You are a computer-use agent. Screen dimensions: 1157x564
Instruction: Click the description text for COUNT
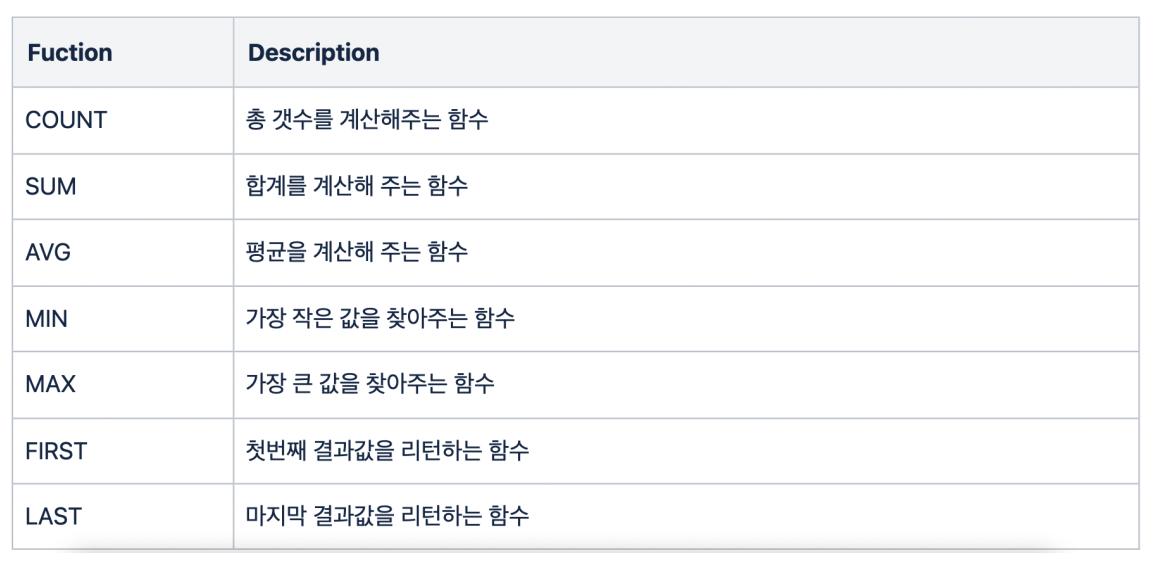[367, 120]
